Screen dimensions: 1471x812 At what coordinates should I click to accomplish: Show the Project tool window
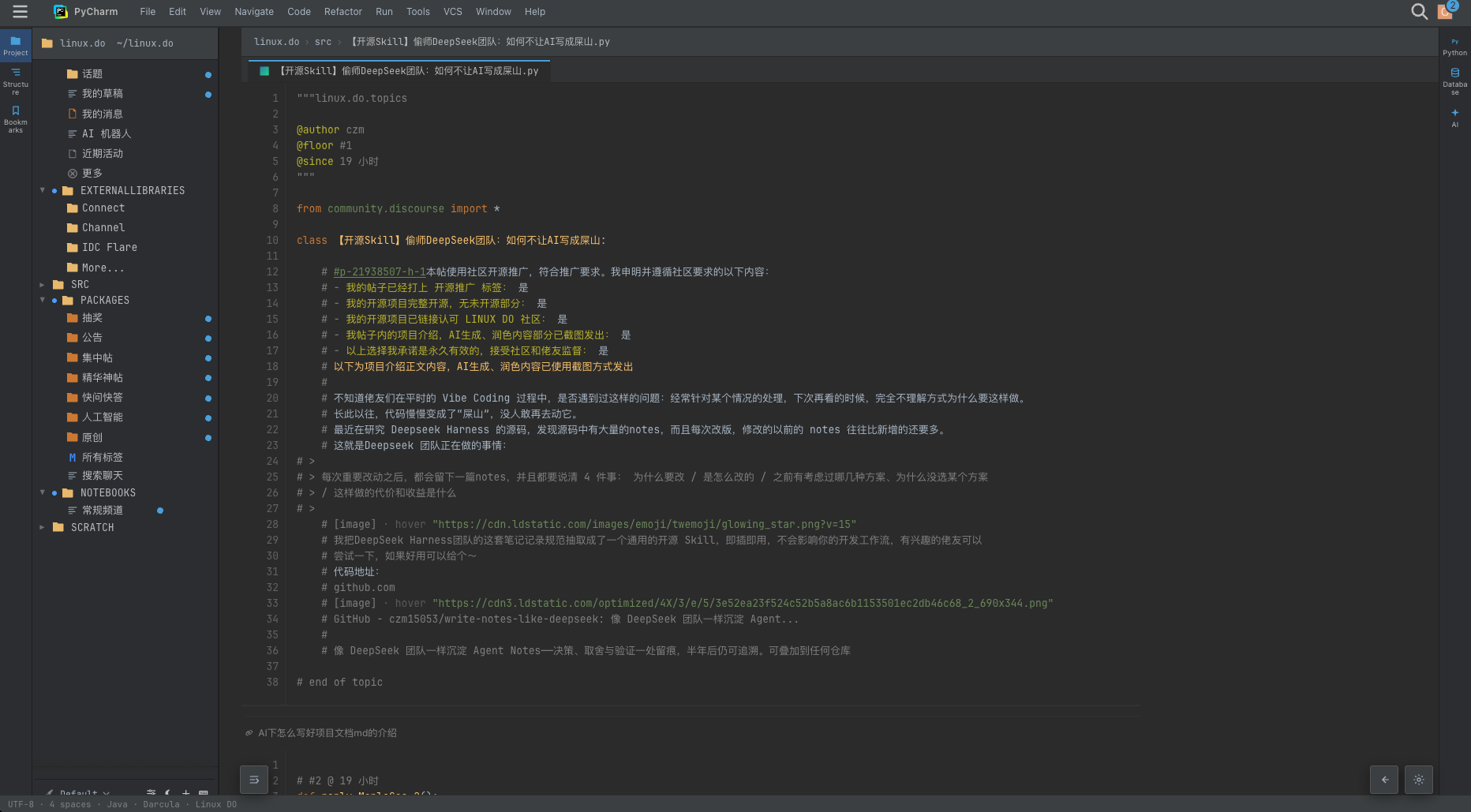click(x=16, y=46)
